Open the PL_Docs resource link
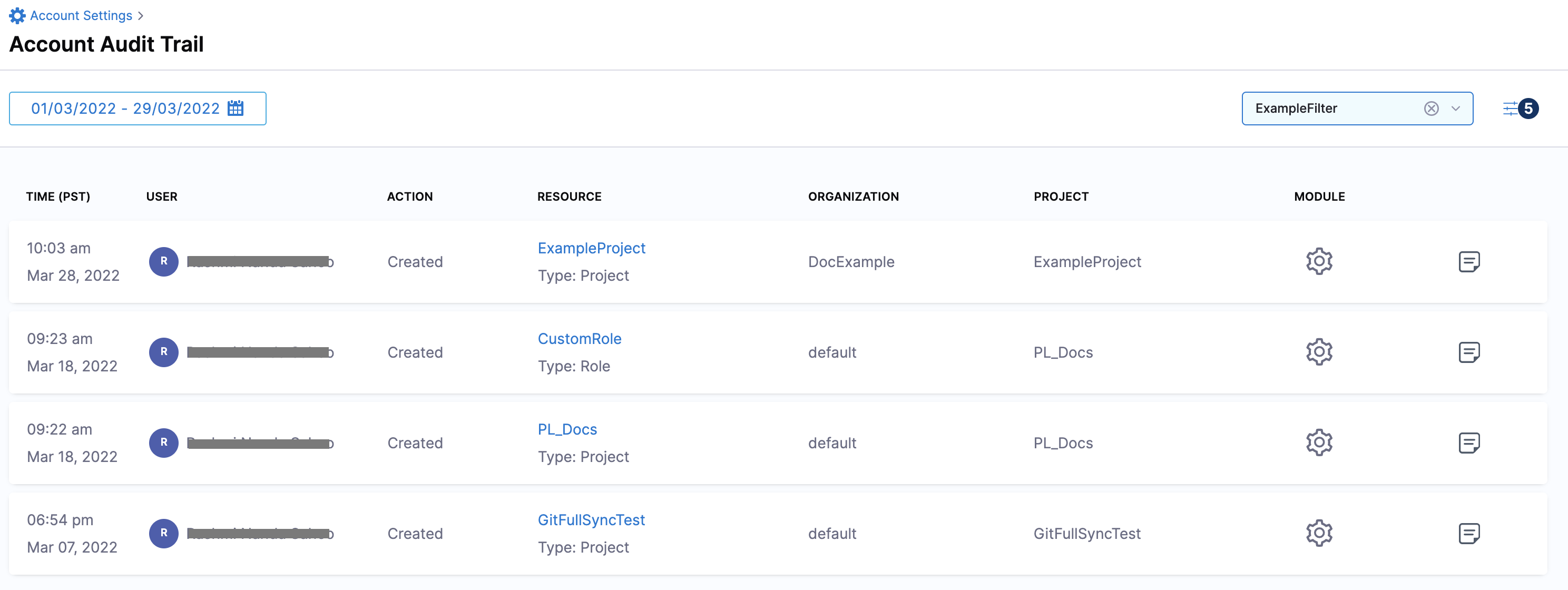 pos(567,430)
